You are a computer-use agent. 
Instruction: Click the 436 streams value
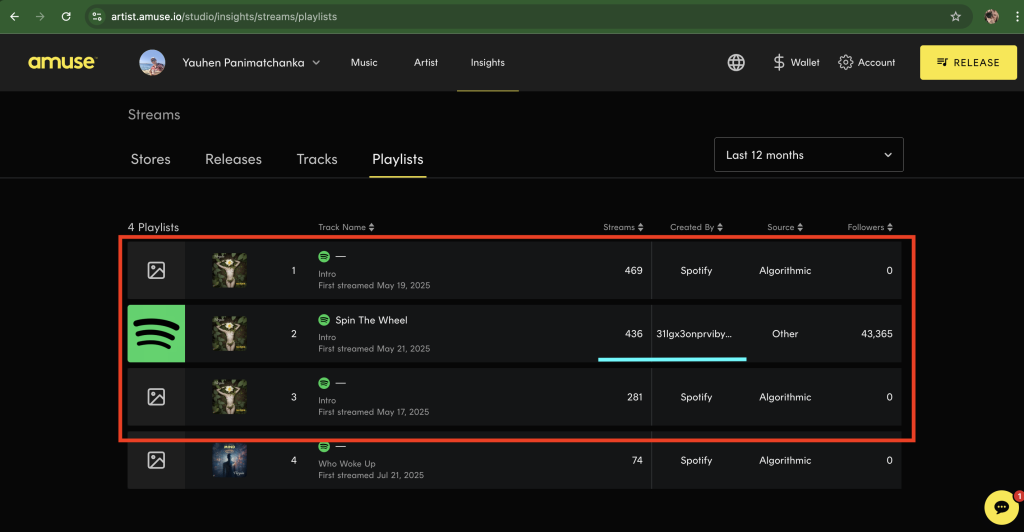[x=633, y=334]
